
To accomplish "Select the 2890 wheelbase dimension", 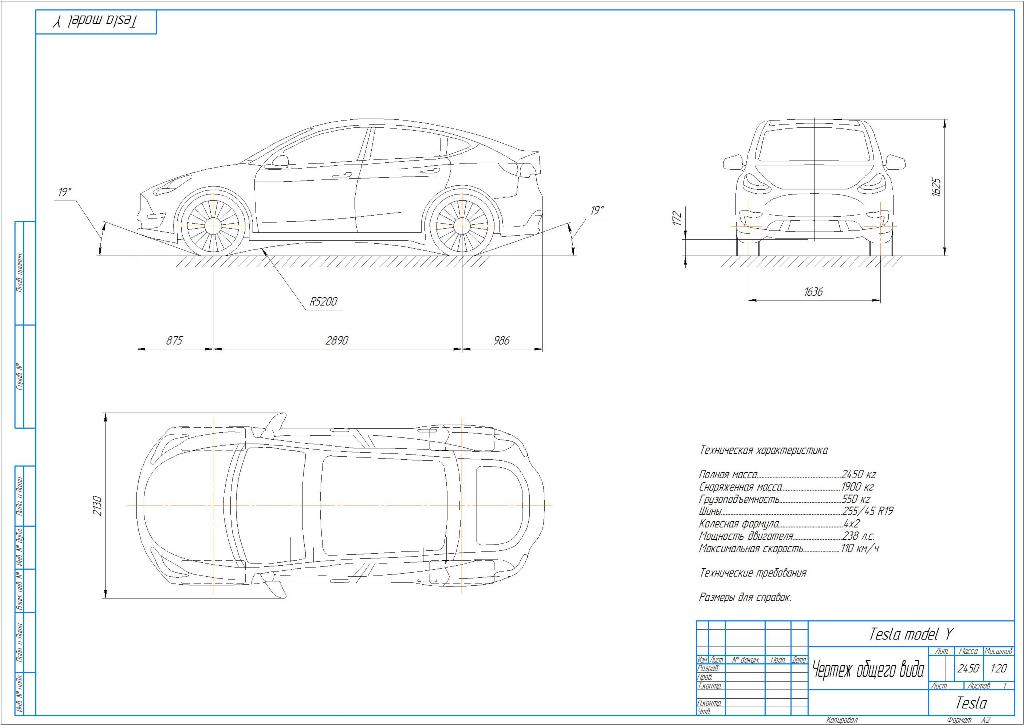I will [337, 340].
